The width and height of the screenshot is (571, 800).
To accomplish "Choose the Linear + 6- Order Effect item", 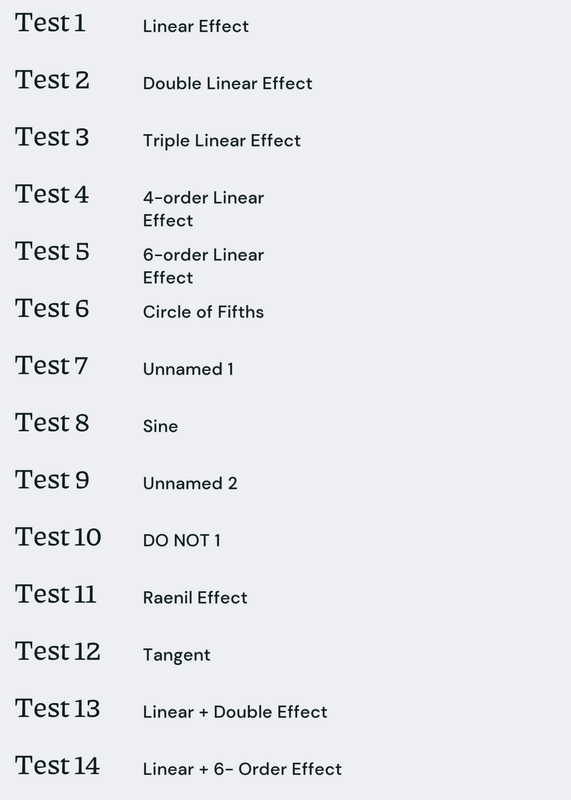I will tap(242, 769).
